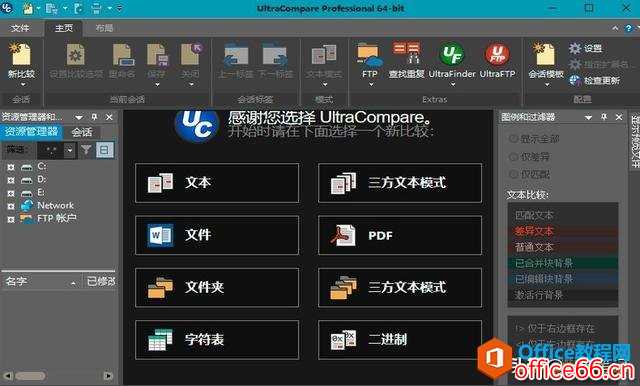Click the 新比较 (new compare) icon
This screenshot has height=386, width=640.
point(21,55)
